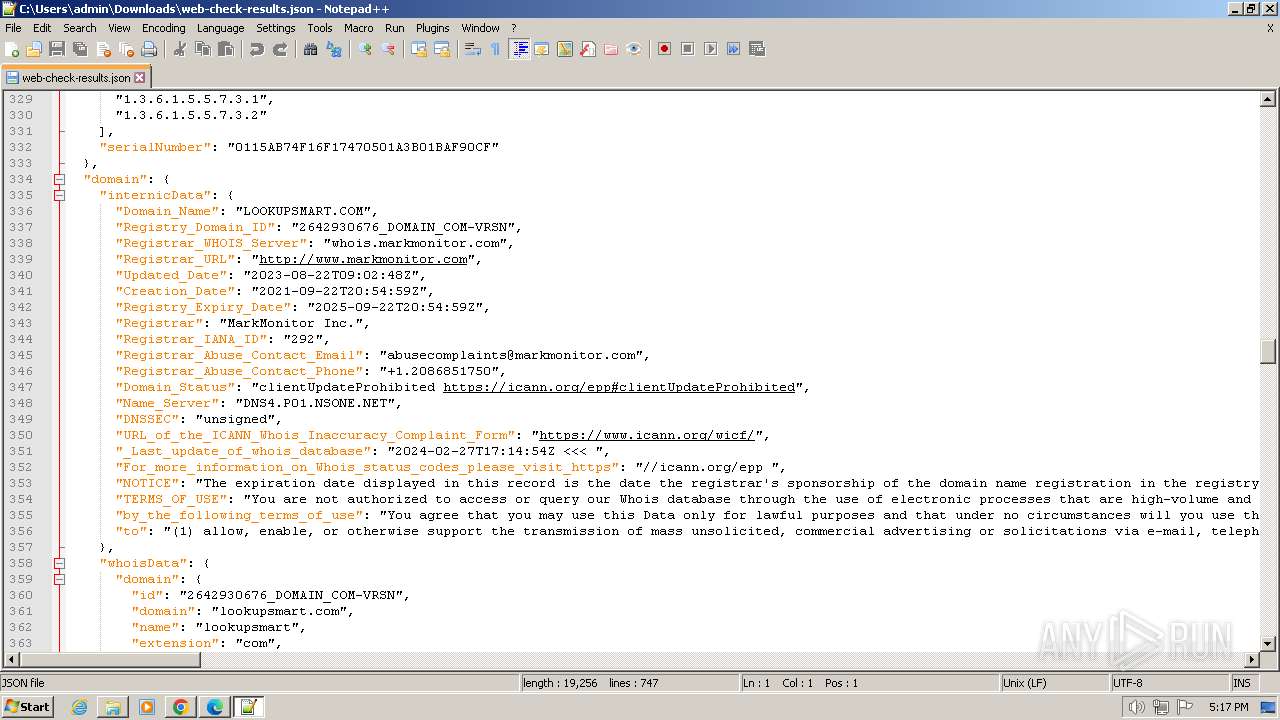Collapse the "domain" fold on line 334

coord(59,179)
